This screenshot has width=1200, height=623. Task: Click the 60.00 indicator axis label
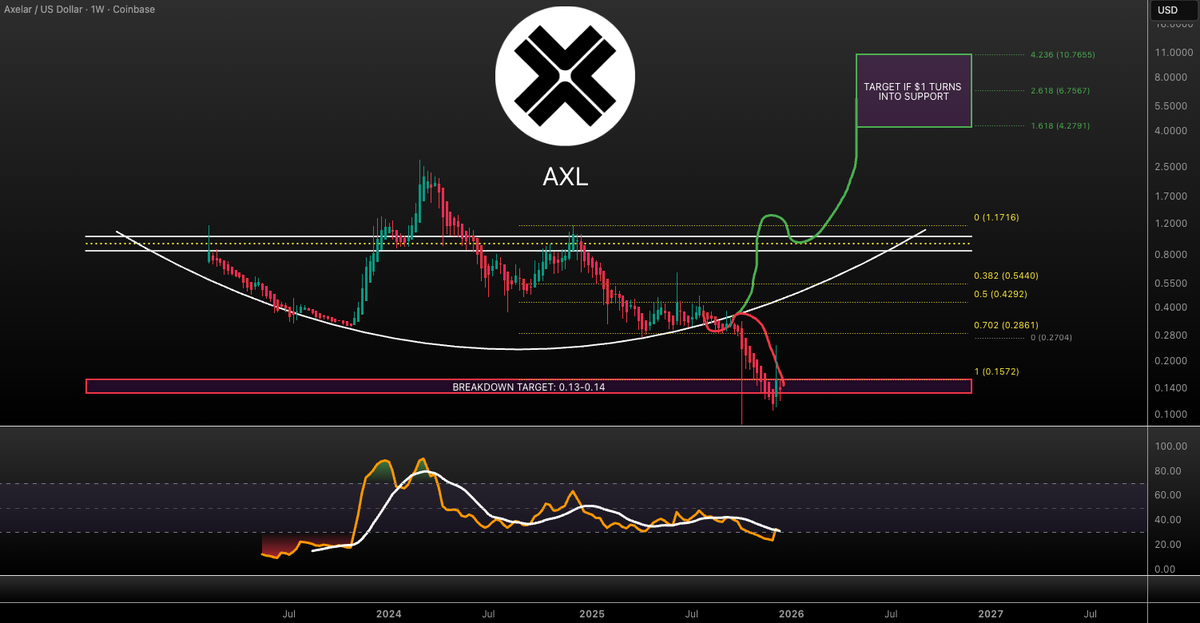point(1166,495)
